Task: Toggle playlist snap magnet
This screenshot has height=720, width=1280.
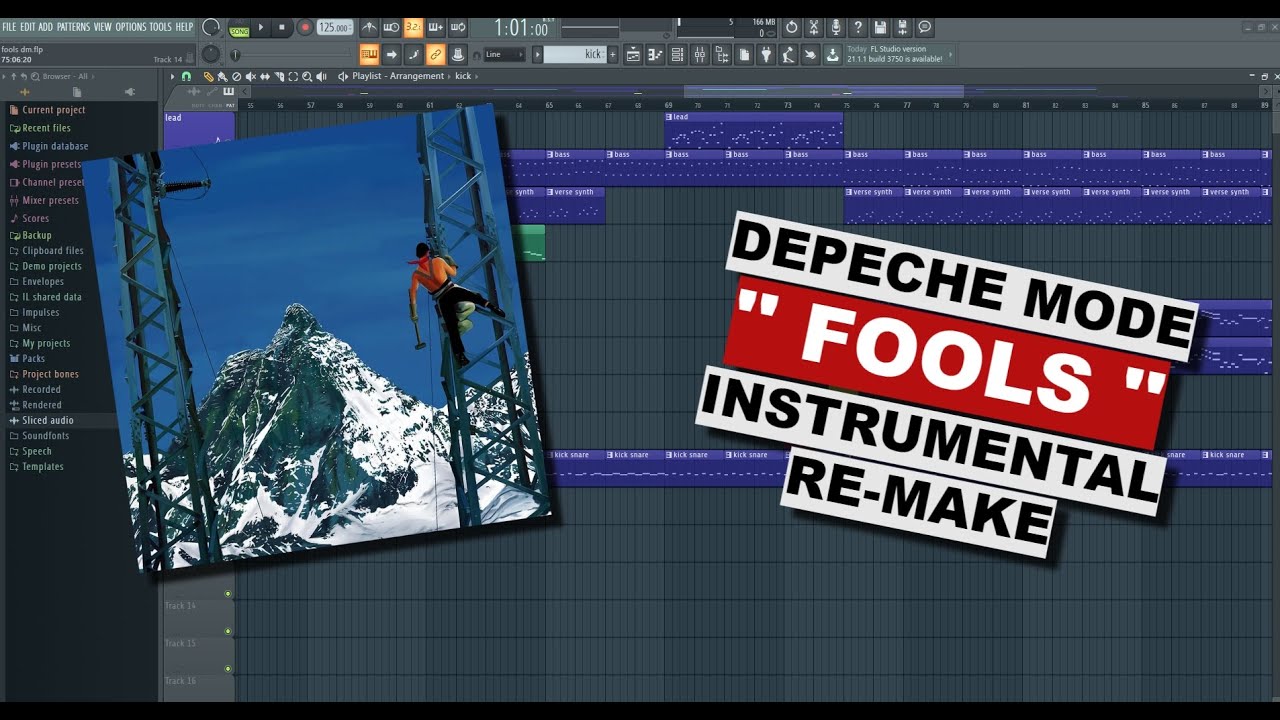Action: [186, 76]
